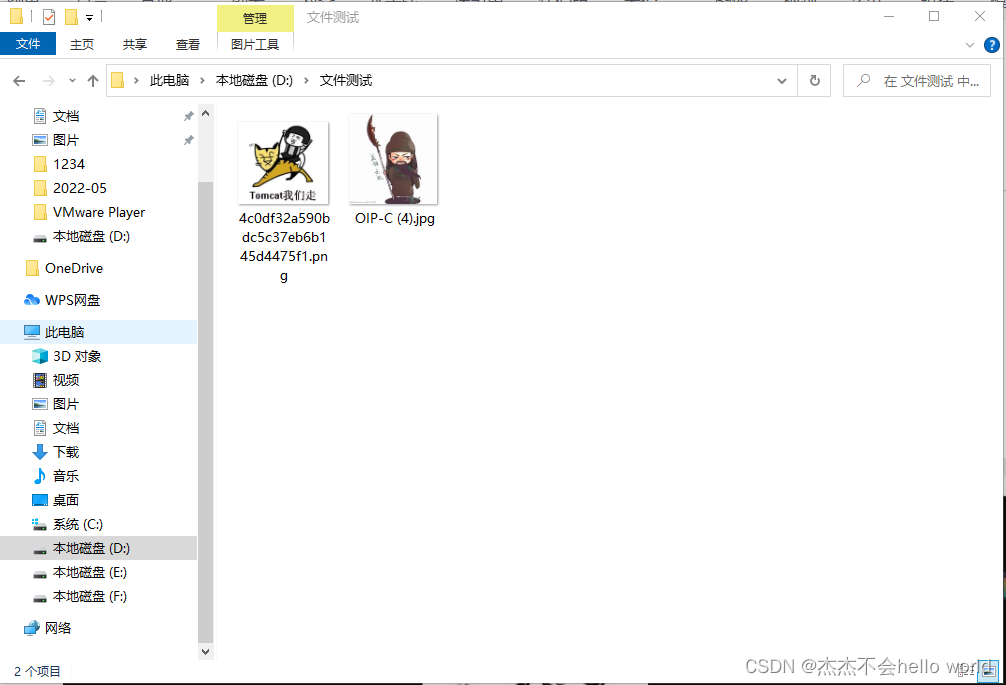Click the folder icon in the address bar
This screenshot has height=685, width=1006.
pyautogui.click(x=118, y=81)
